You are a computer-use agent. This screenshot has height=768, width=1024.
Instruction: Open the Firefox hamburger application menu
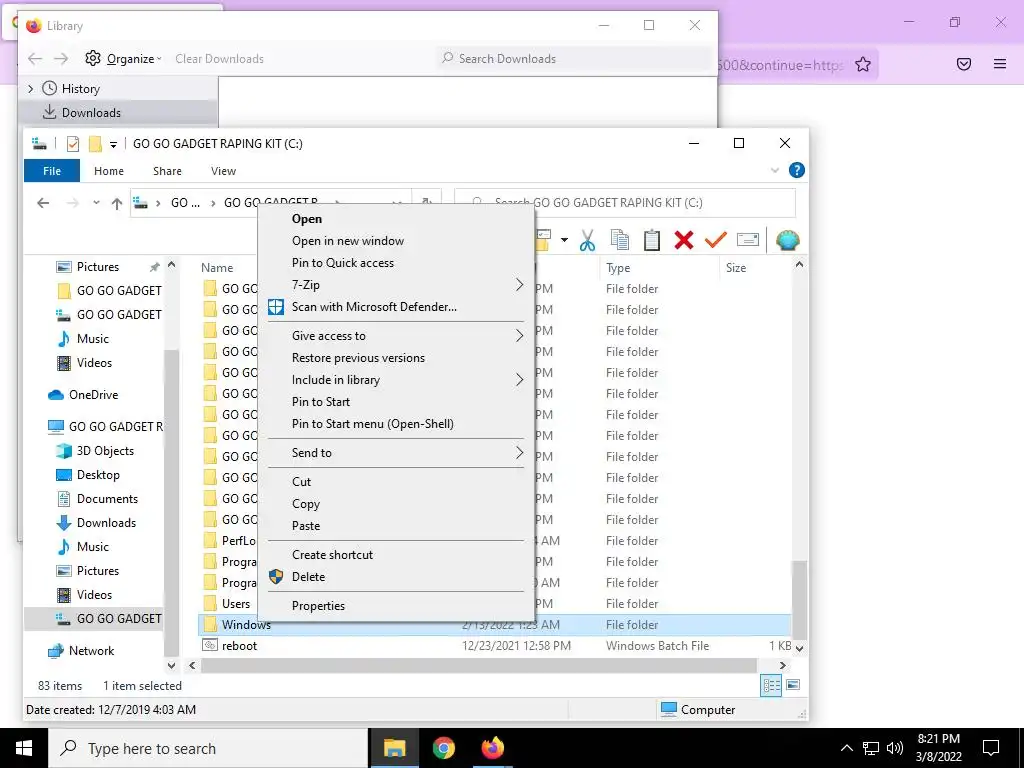pos(1000,64)
